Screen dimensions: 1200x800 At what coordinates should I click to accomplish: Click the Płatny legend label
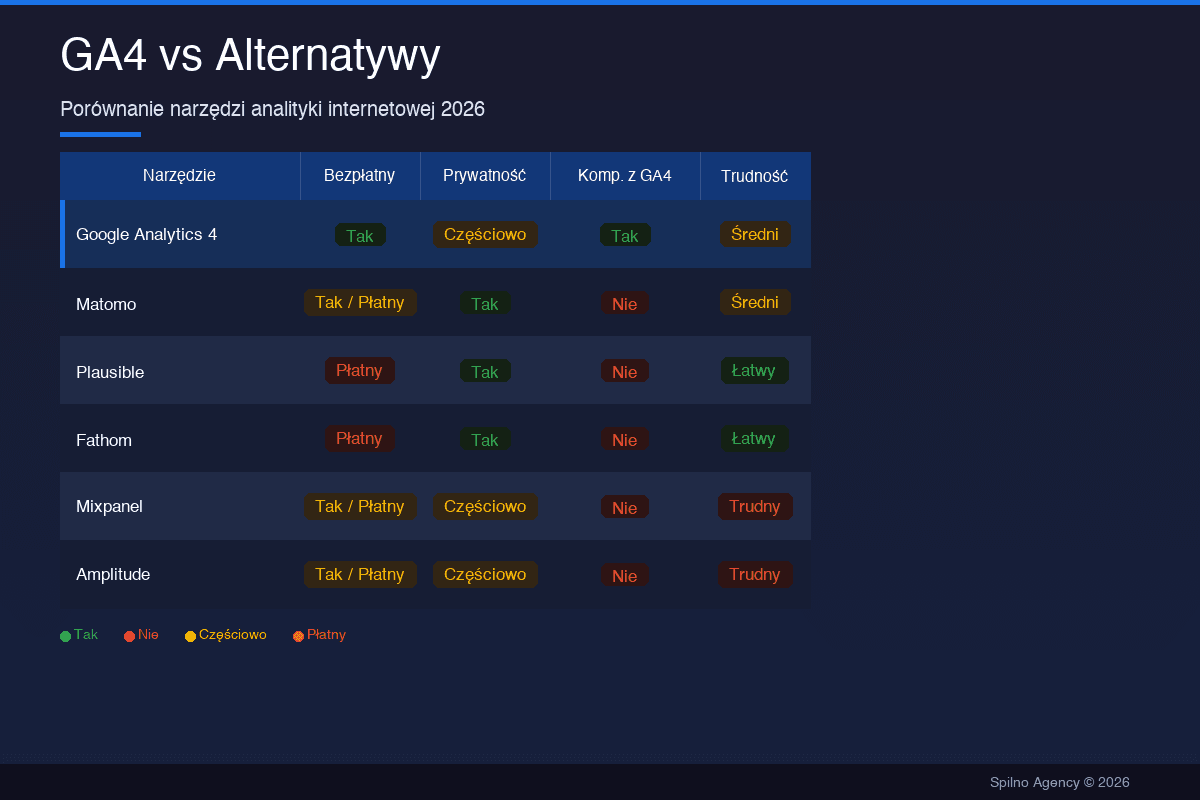(x=326, y=634)
